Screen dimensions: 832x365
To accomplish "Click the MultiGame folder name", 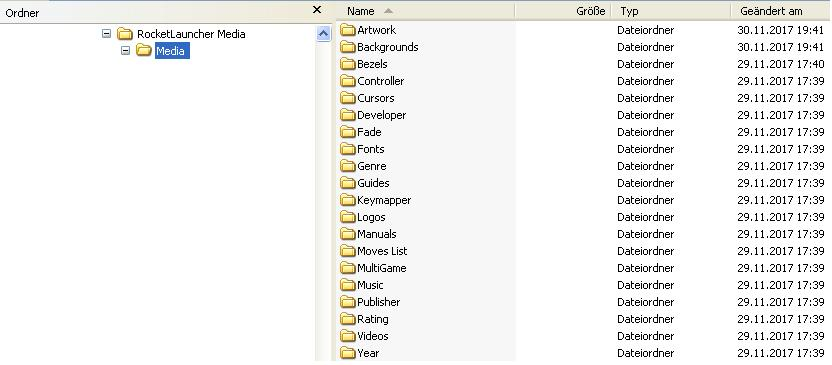I will click(382, 268).
